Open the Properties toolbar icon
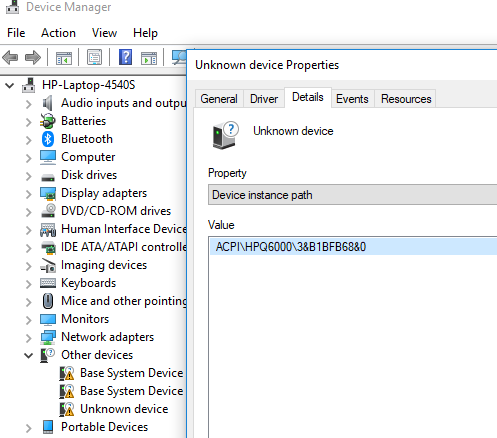The height and width of the screenshot is (438, 497). pos(94,57)
